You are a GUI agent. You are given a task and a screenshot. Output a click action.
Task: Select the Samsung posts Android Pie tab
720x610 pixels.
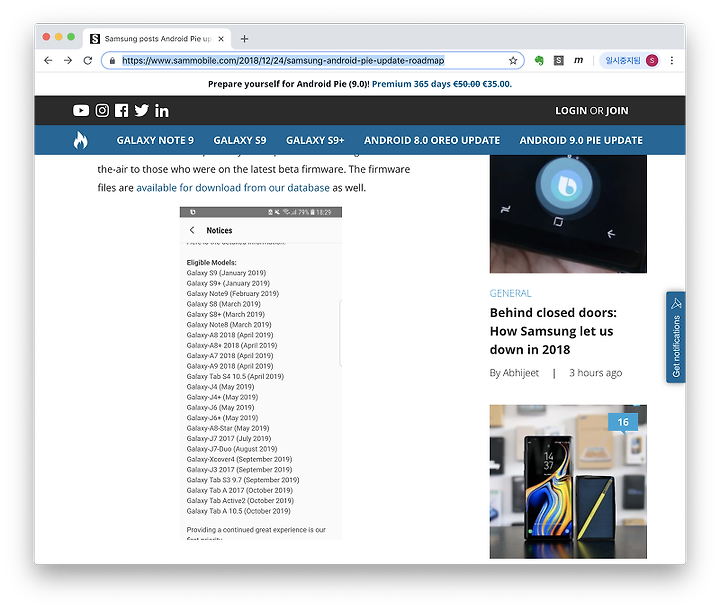pos(157,39)
